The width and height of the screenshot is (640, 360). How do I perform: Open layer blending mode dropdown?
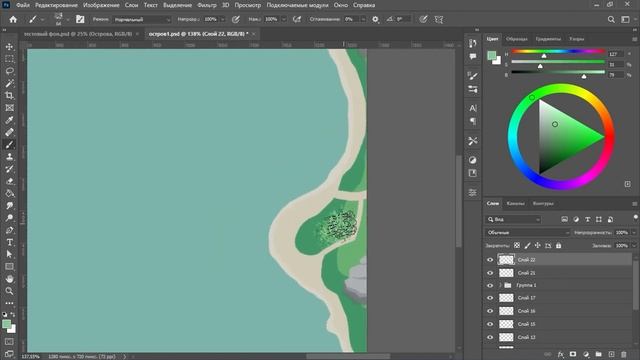pyautogui.click(x=527, y=232)
